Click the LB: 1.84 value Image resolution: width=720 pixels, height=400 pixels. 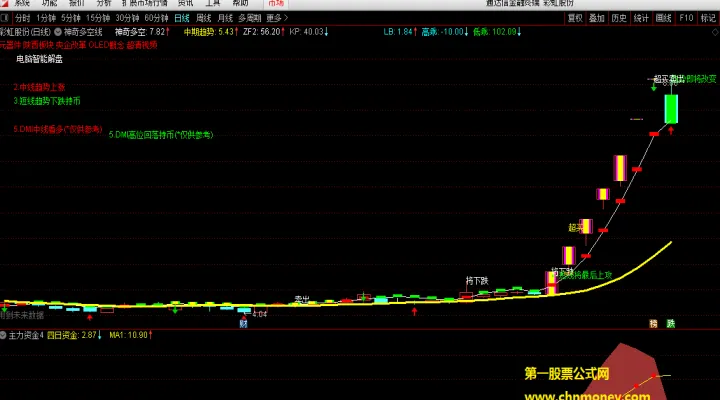400,32
